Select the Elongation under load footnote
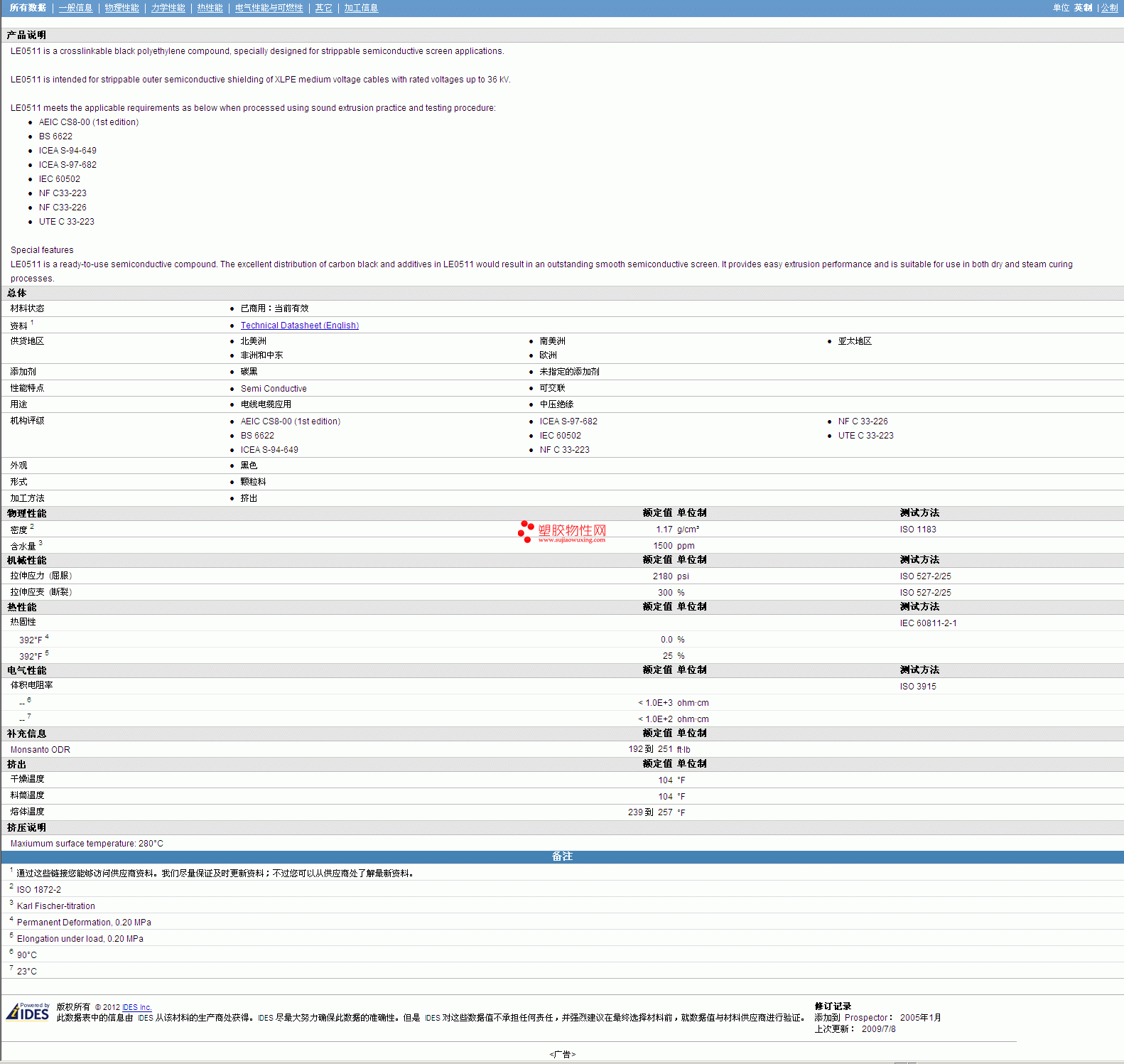This screenshot has width=1124, height=1064. point(80,939)
